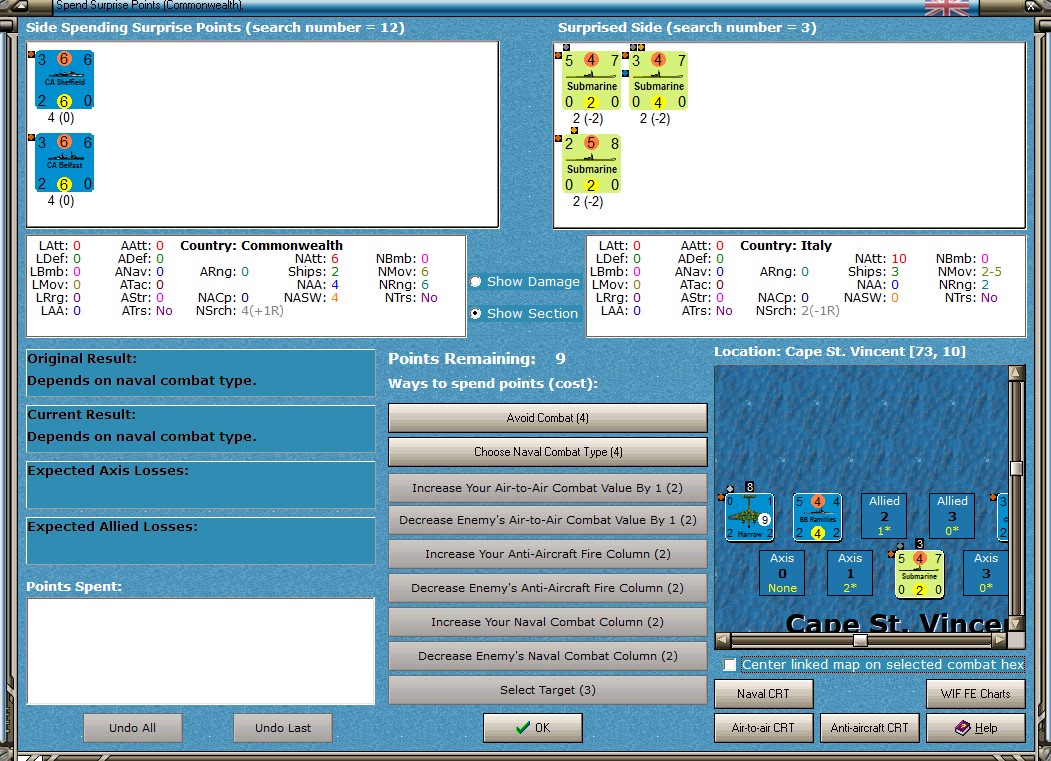Click the BB Ramillies counter on the map
The height and width of the screenshot is (761, 1051).
coord(817,517)
